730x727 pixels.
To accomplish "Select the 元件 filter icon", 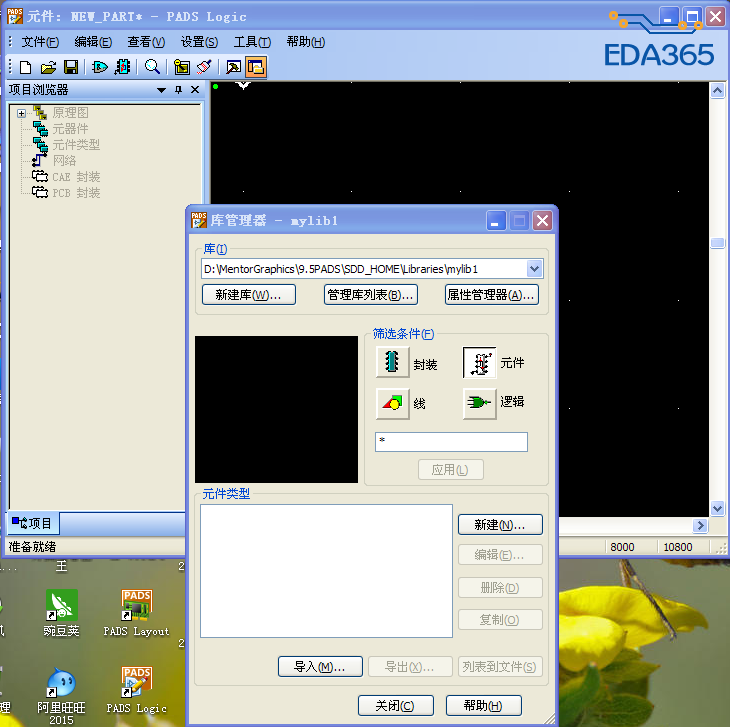I will (480, 362).
